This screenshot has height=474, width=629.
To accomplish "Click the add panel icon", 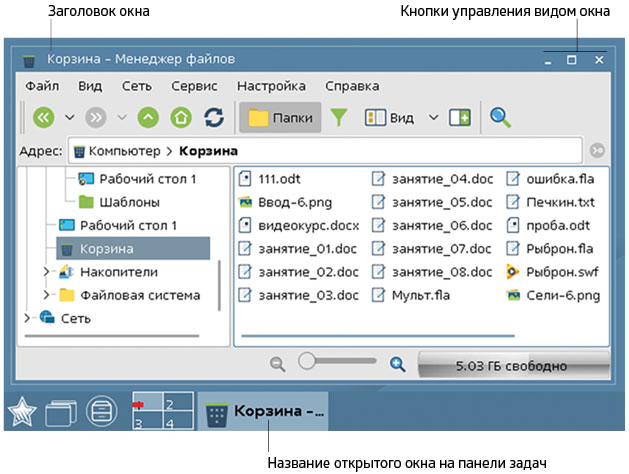I will pyautogui.click(x=459, y=117).
